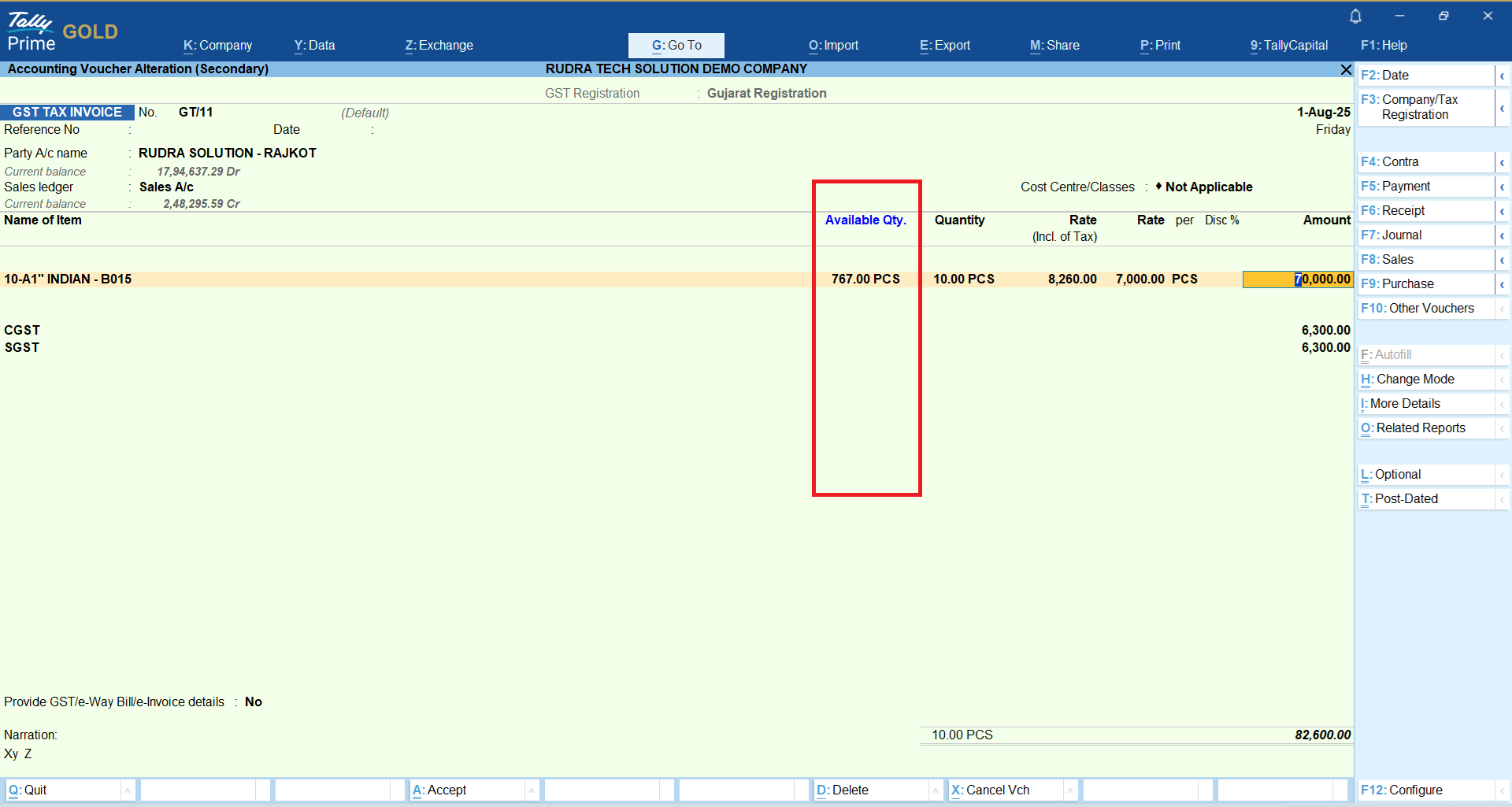The image size is (1512, 807).
Task: Open the K: Company menu
Action: pyautogui.click(x=217, y=46)
